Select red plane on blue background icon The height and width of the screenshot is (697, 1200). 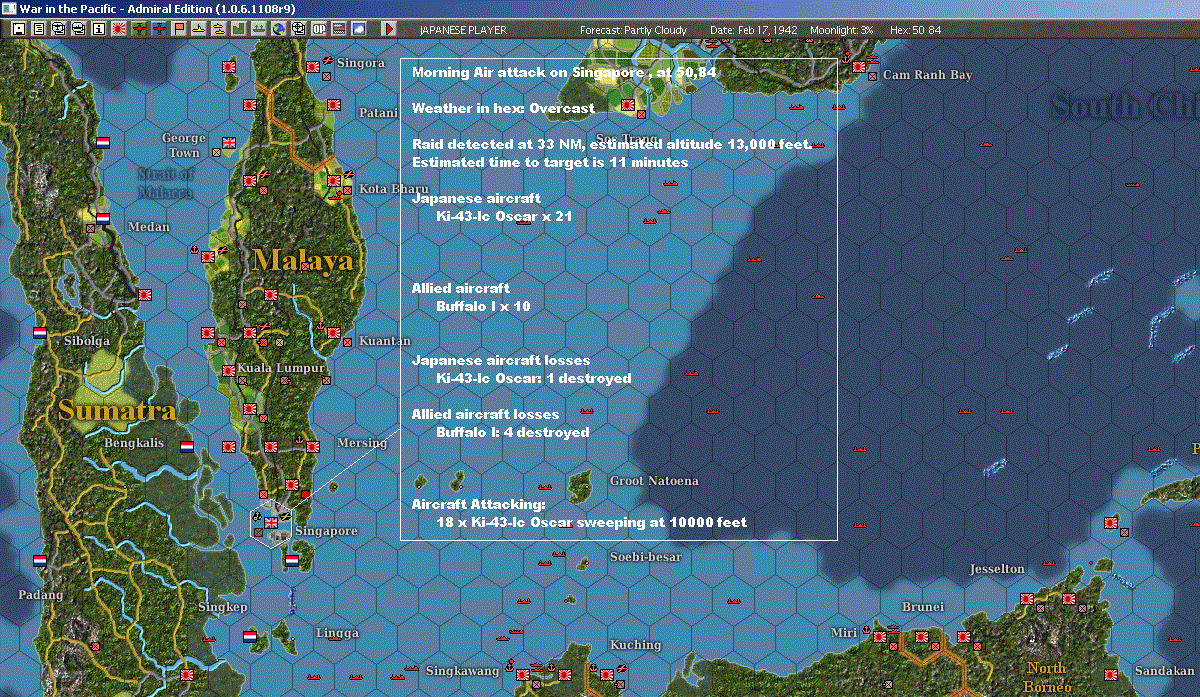(159, 30)
